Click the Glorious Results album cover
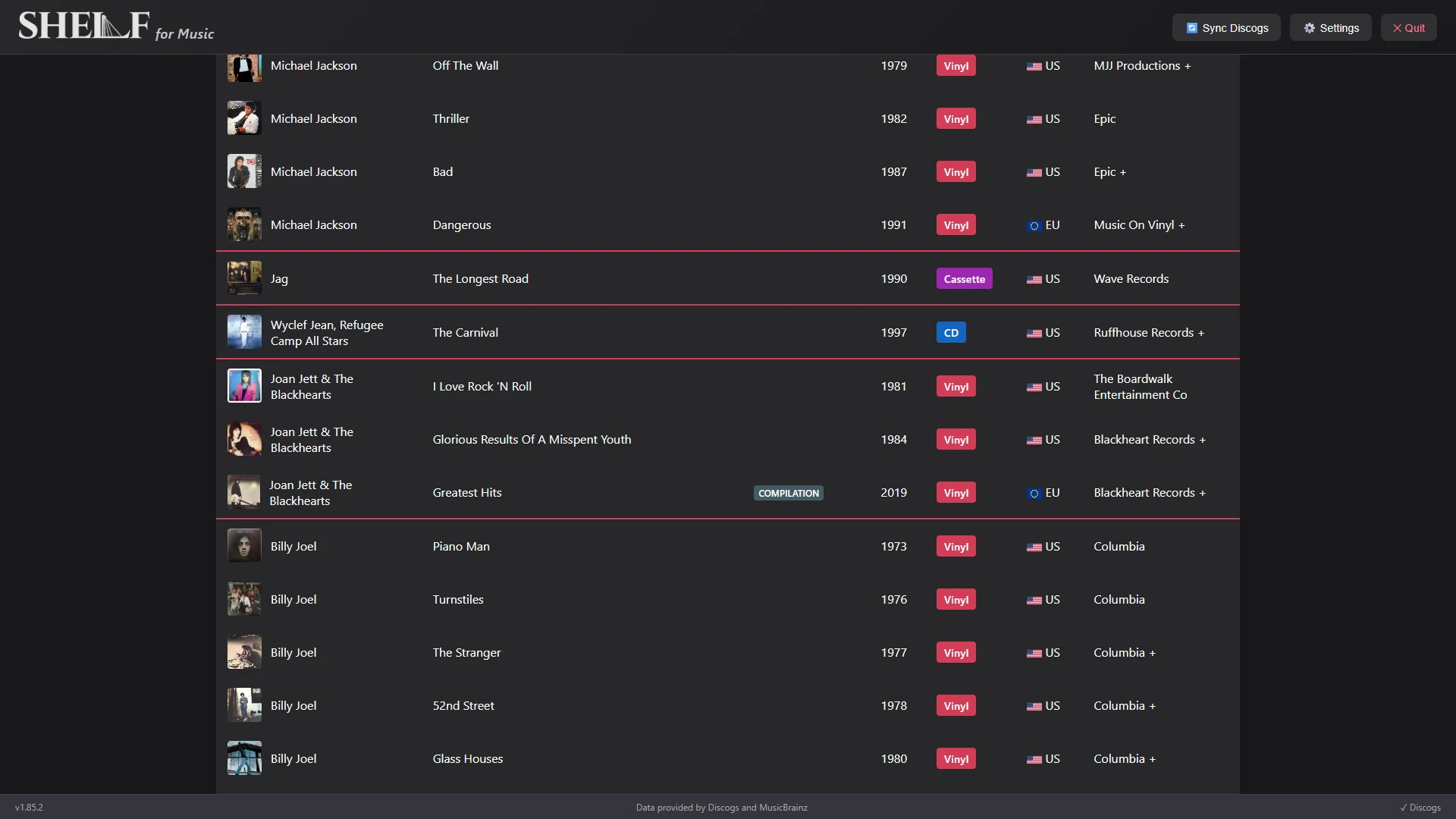 pyautogui.click(x=244, y=439)
